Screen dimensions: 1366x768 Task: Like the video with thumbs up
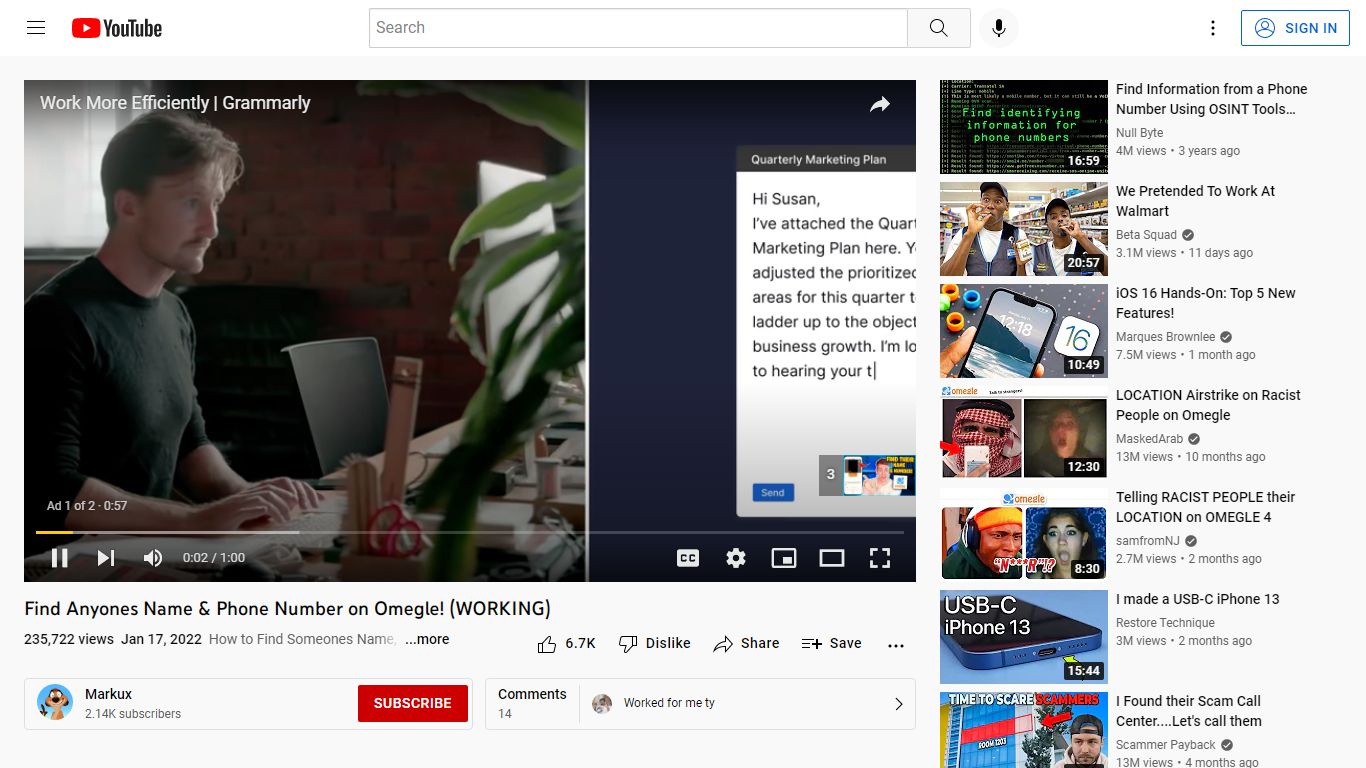pyautogui.click(x=566, y=644)
